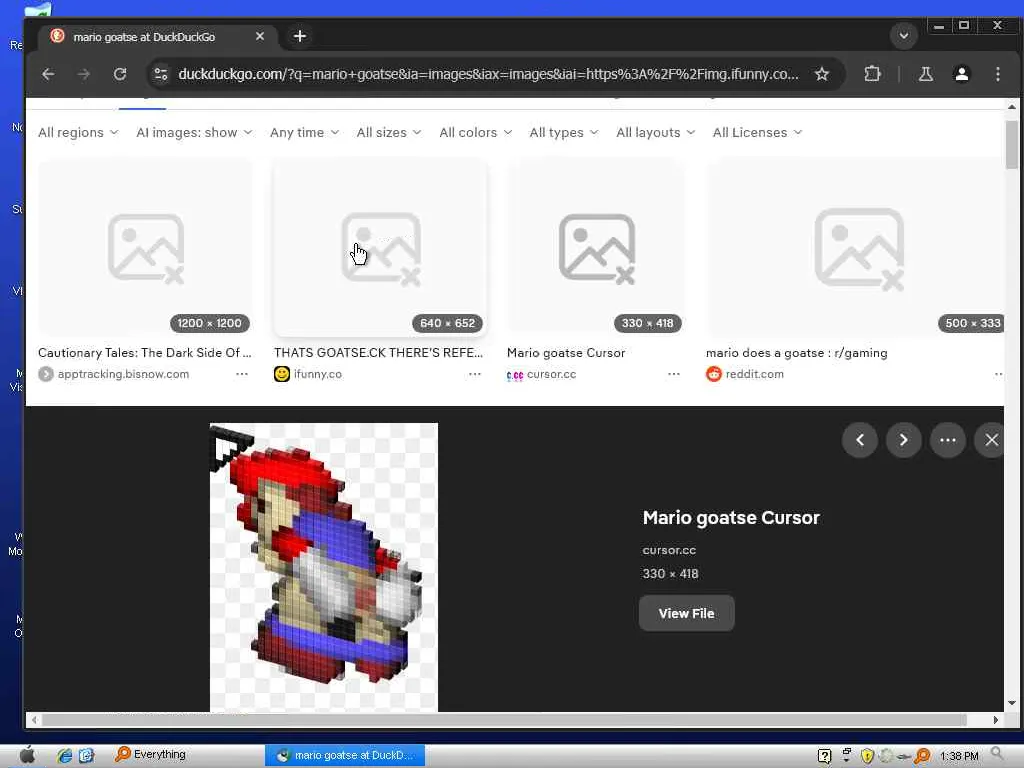Open the Mario goatse Cursor result title

click(566, 353)
